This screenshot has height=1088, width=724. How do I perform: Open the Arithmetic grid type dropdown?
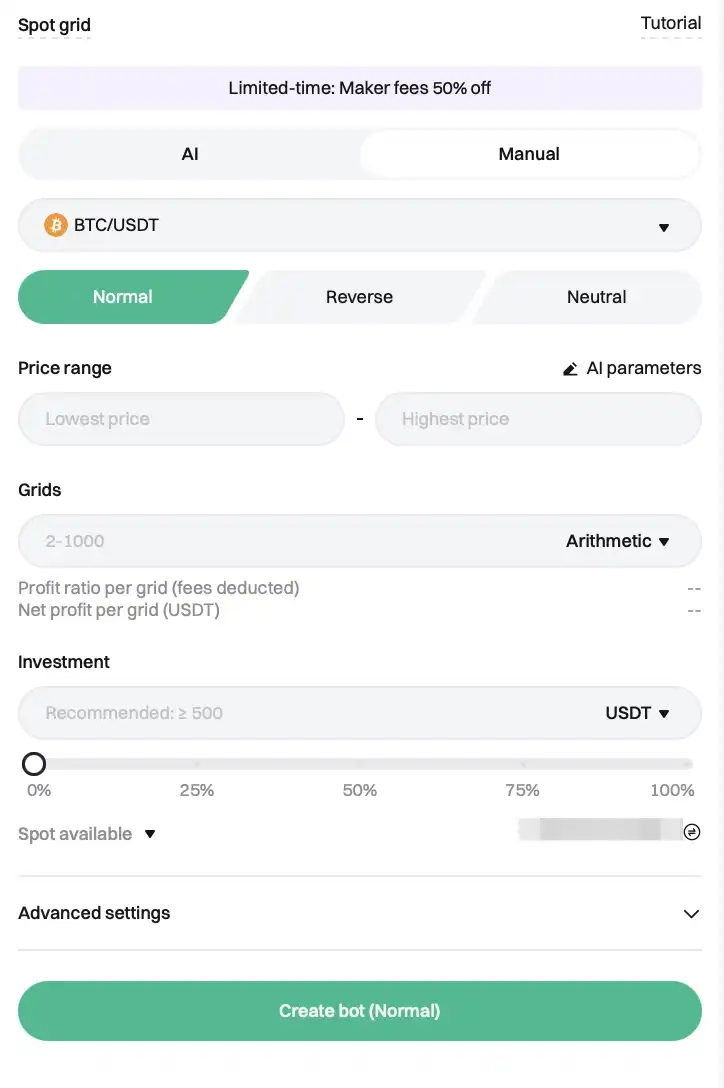coord(618,541)
